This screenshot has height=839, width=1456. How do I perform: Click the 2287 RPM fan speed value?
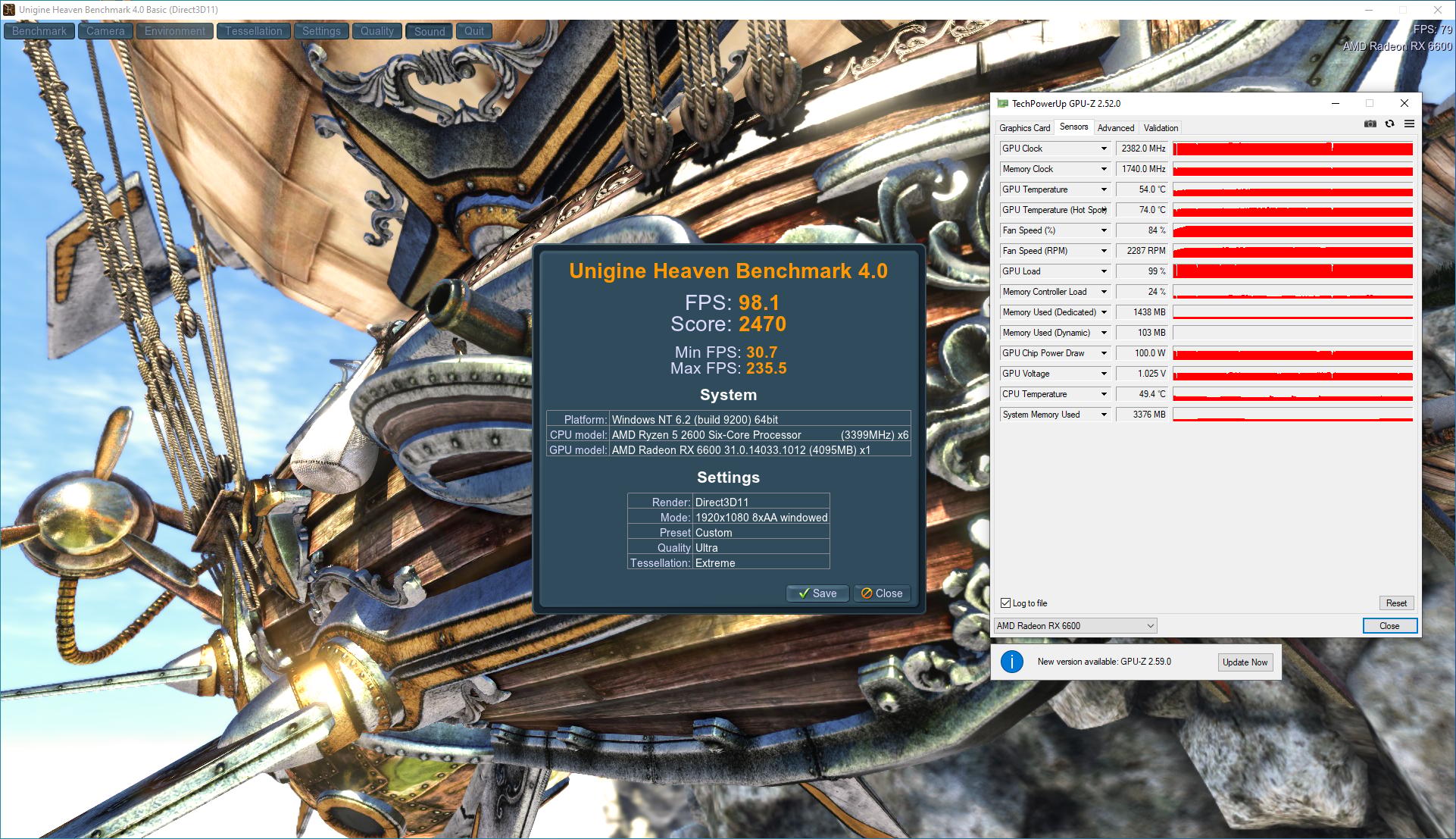[x=1142, y=251]
